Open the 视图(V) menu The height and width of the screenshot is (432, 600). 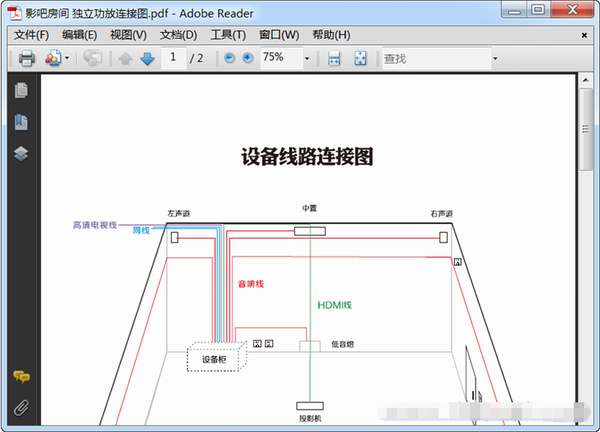[x=127, y=35]
